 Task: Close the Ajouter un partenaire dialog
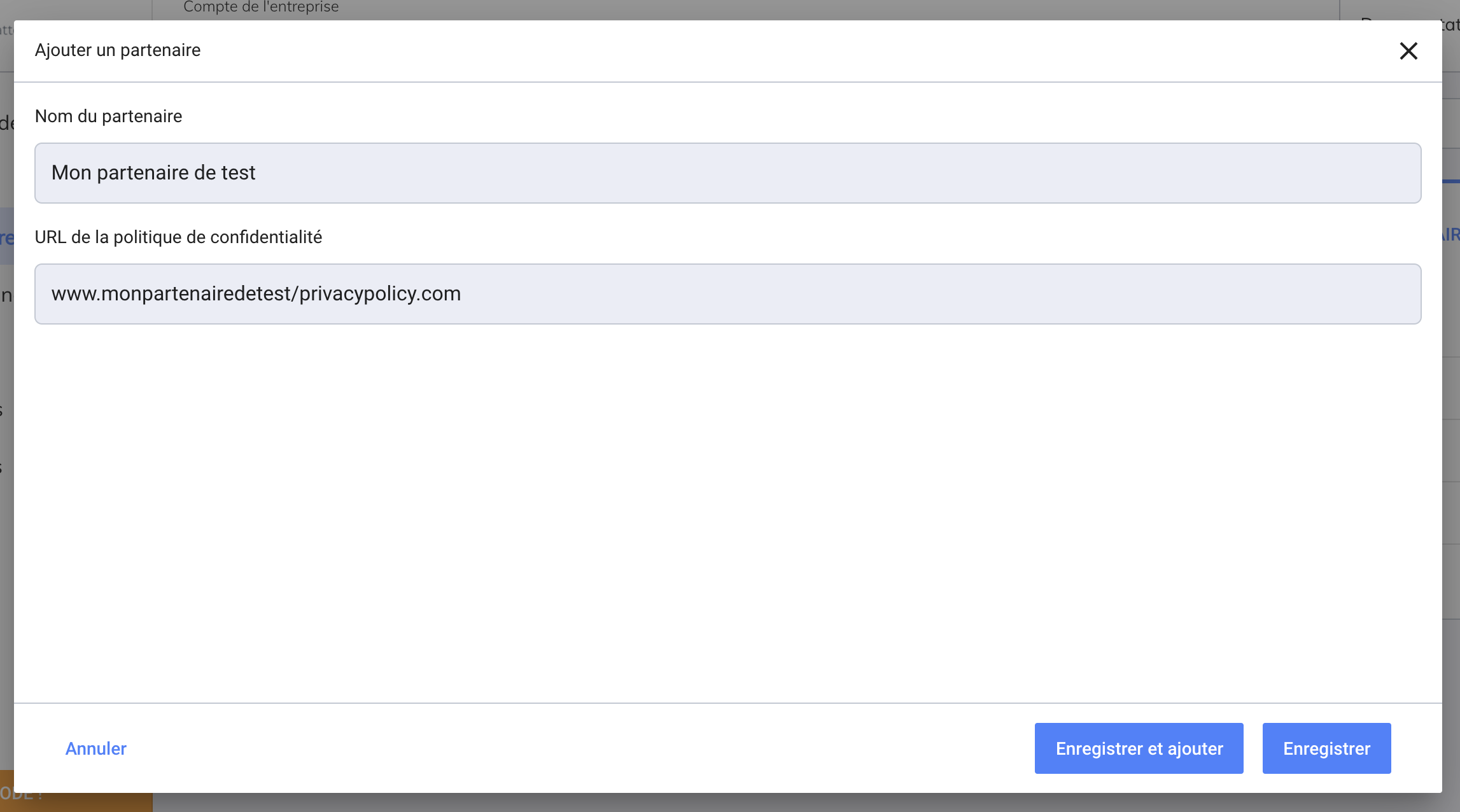point(1408,51)
